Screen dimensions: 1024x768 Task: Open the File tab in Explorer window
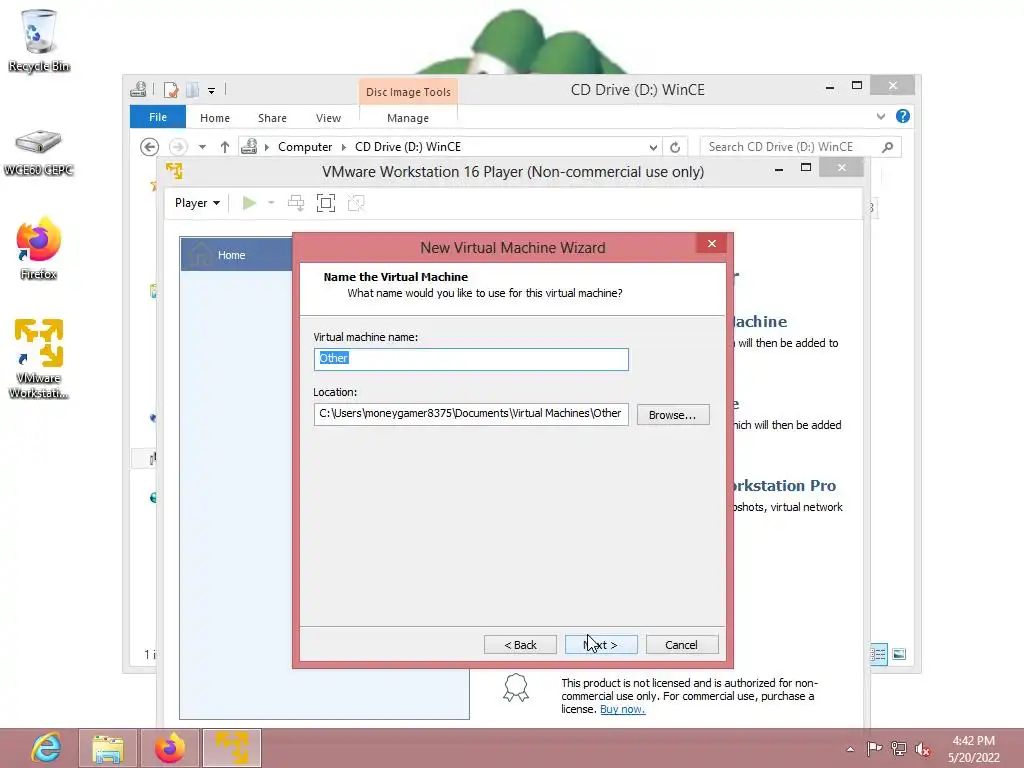(x=158, y=117)
